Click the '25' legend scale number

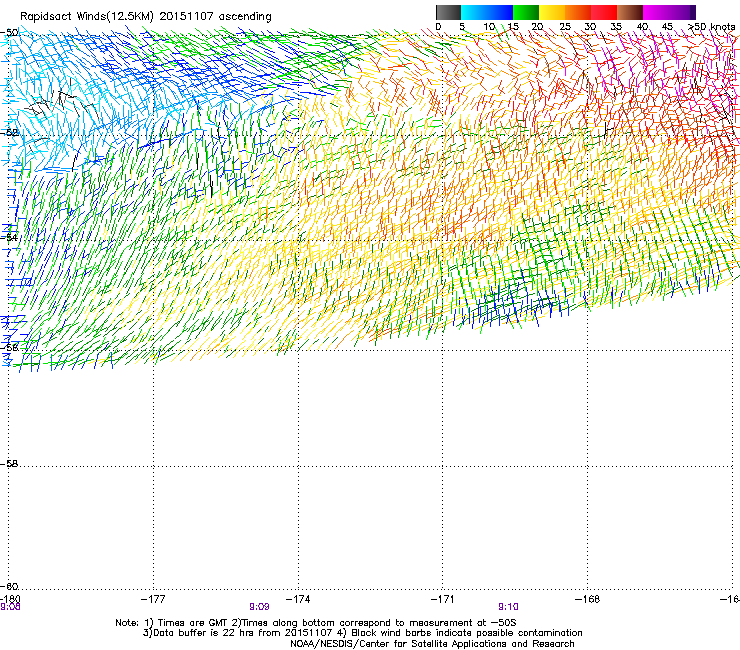point(565,27)
